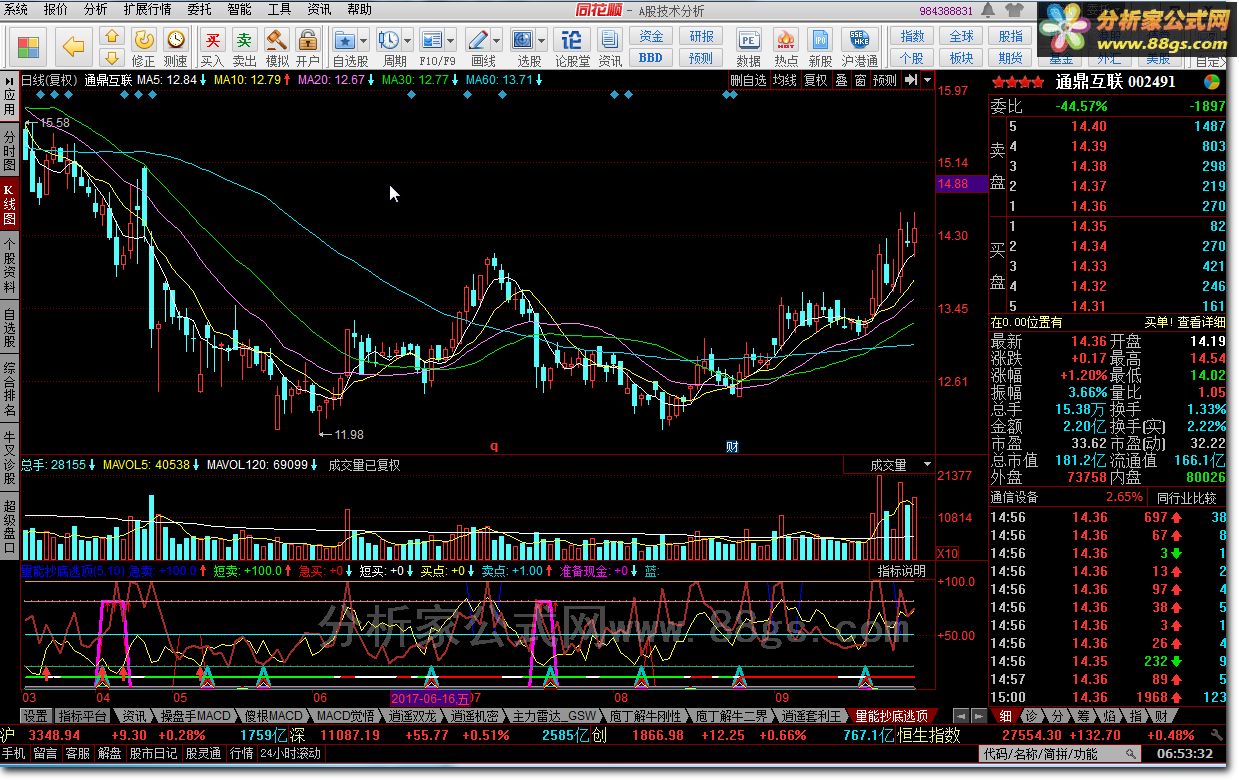Click the skip-to-end arrow icon above the chart
This screenshot has width=1239, height=780.
point(912,80)
